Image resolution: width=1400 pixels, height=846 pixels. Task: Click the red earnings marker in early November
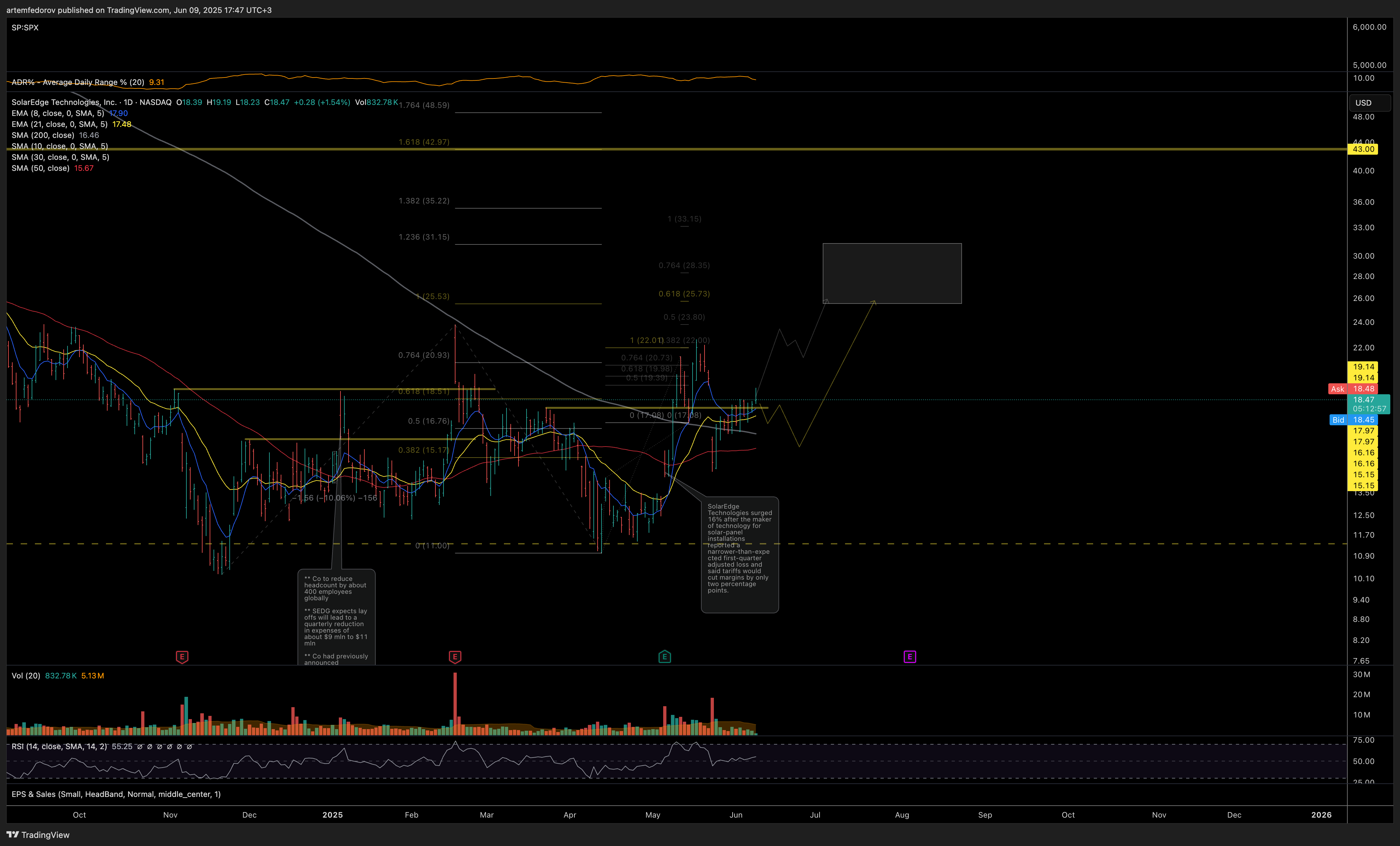click(182, 657)
